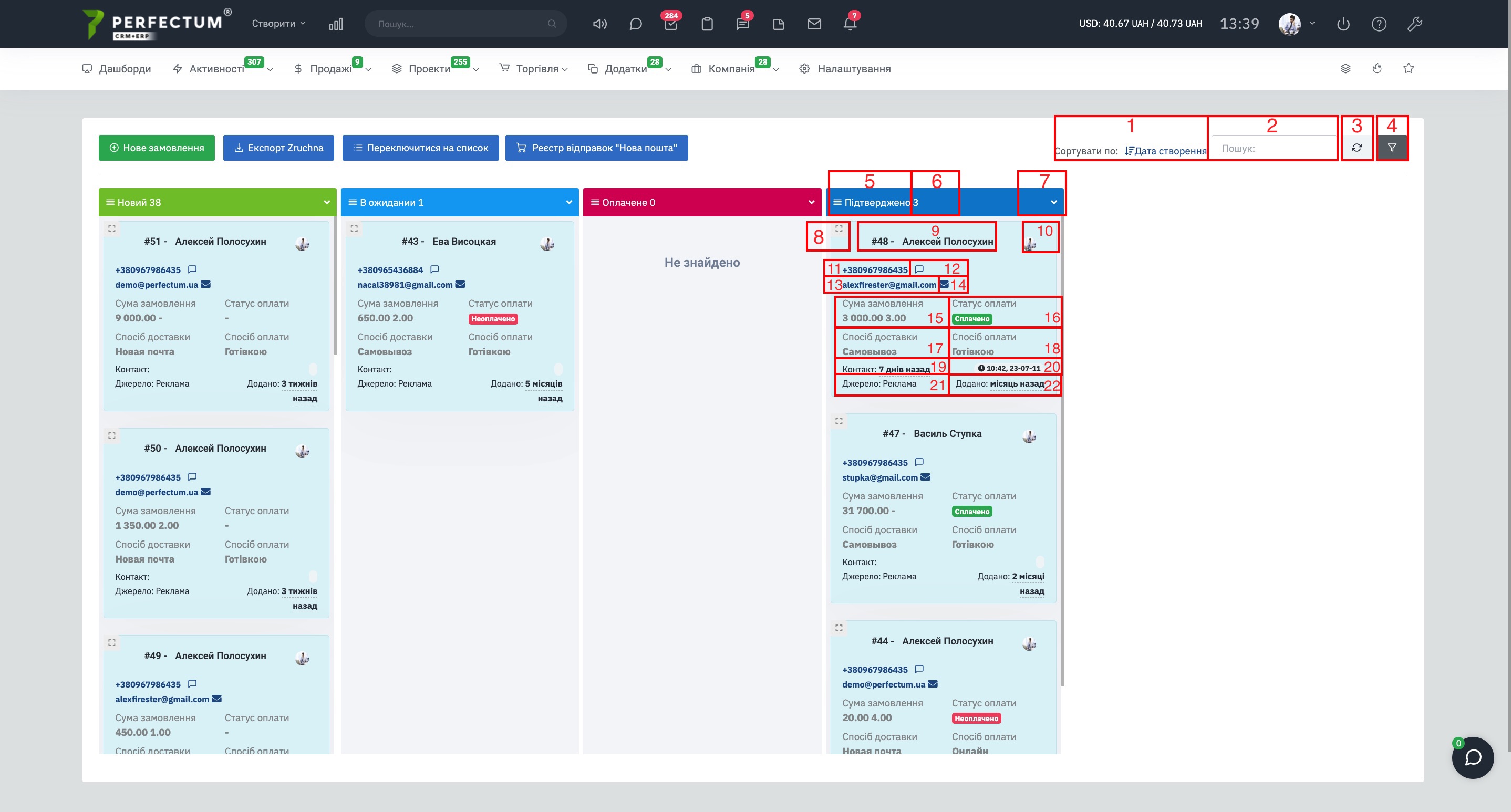Open the chat bubble icon in the top bar

[x=635, y=24]
